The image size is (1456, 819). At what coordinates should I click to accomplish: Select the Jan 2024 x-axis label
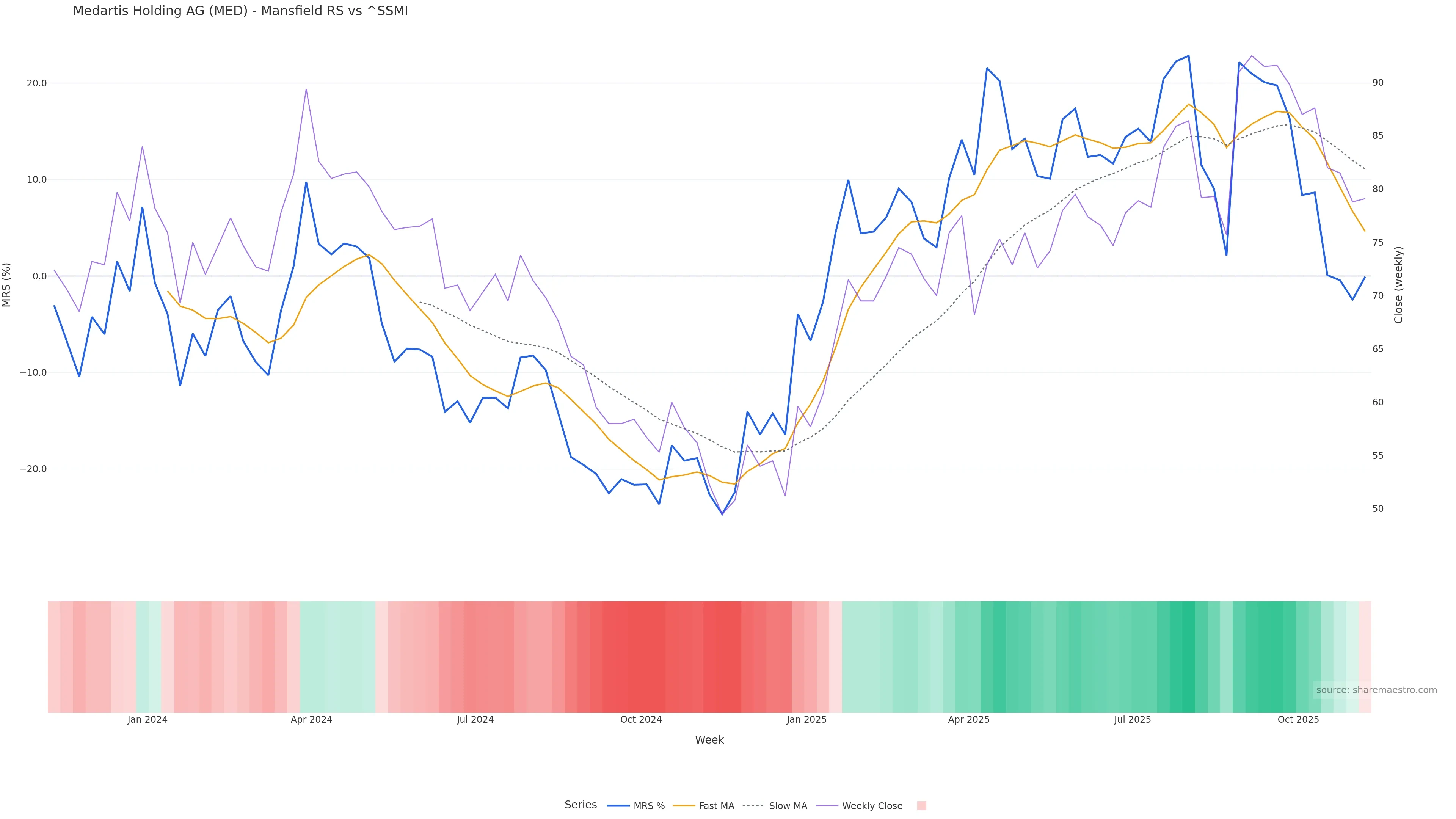point(147,720)
